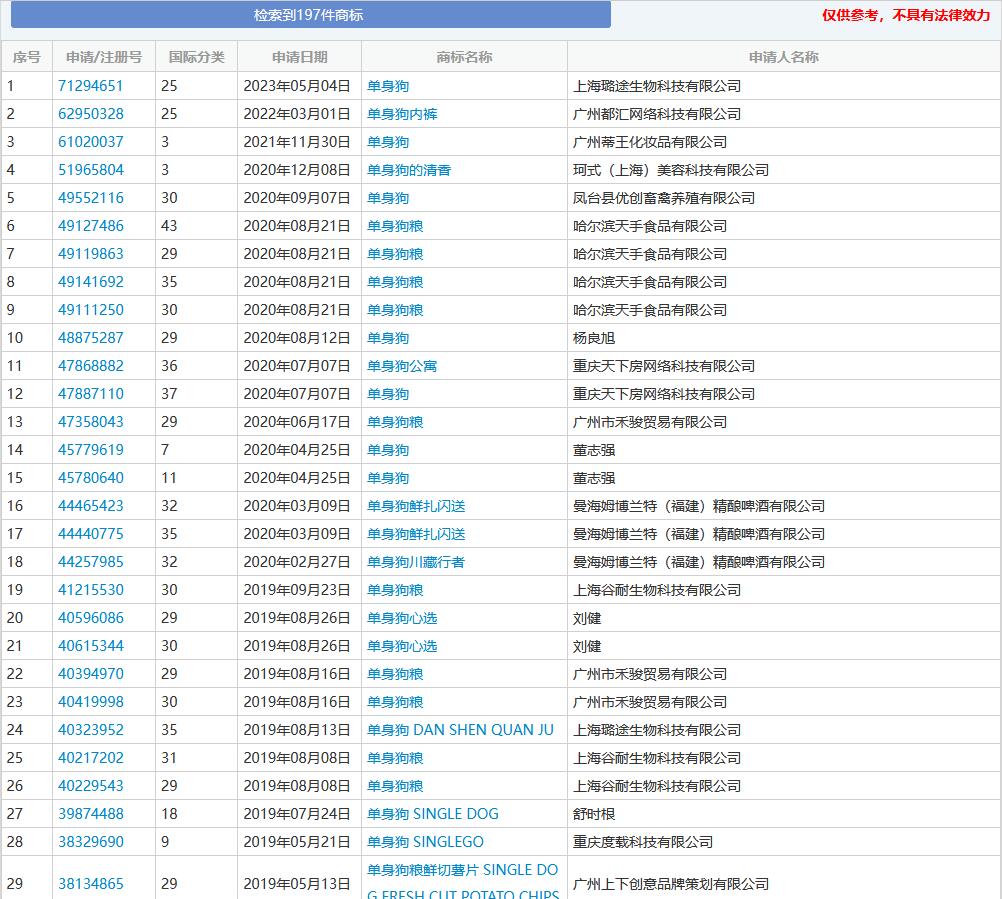Select applicant 重庆度载科技有限公司
The height and width of the screenshot is (899, 1002).
point(643,841)
